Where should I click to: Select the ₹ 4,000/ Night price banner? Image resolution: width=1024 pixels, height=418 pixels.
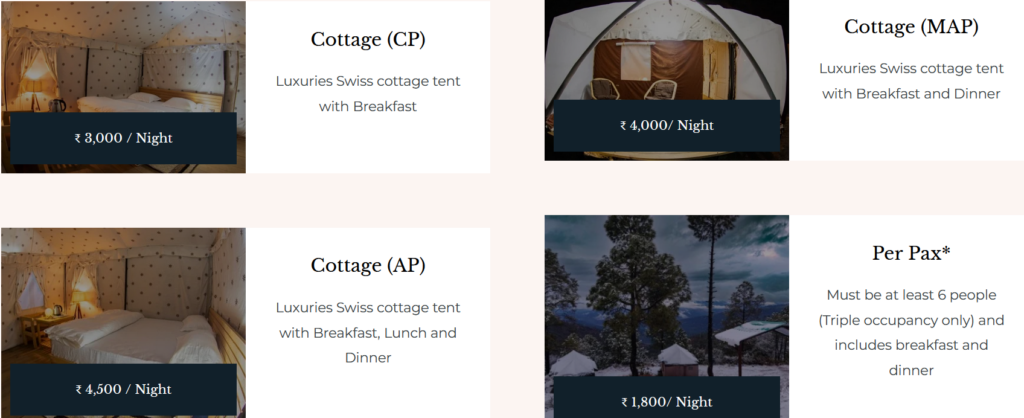pyautogui.click(x=667, y=126)
